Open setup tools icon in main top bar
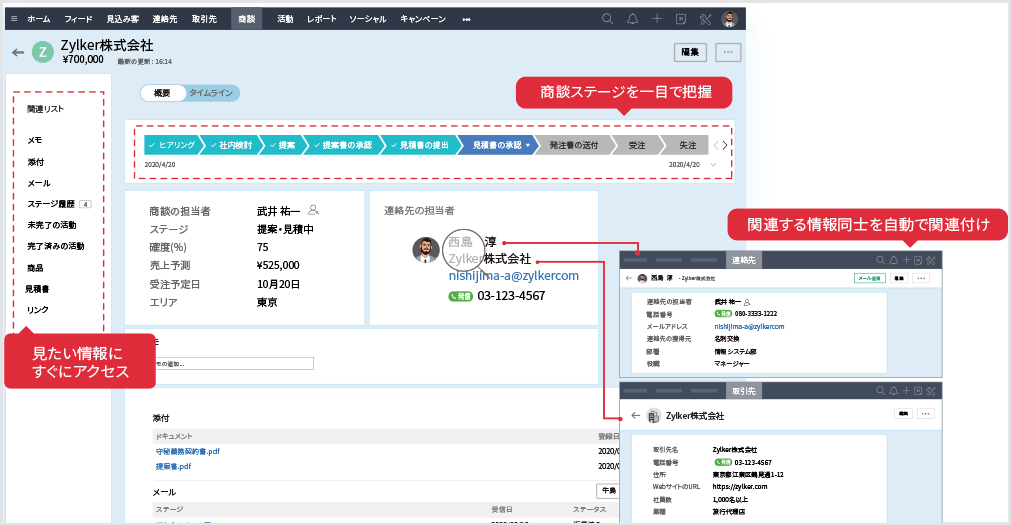The height and width of the screenshot is (525, 1011). pyautogui.click(x=705, y=19)
